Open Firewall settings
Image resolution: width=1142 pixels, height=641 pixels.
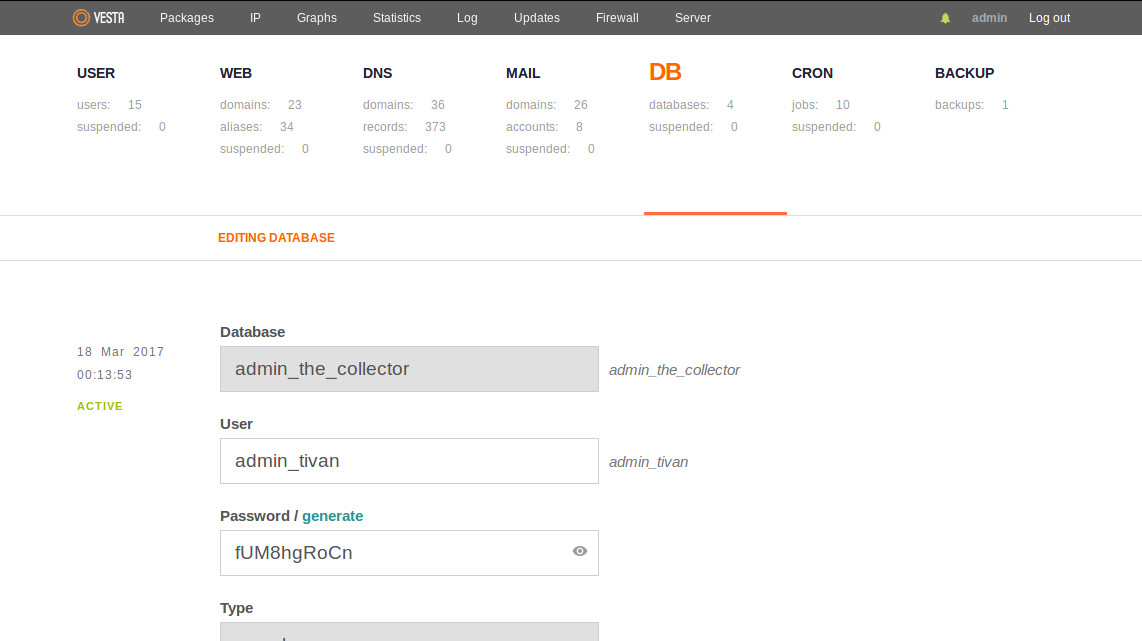tap(617, 18)
